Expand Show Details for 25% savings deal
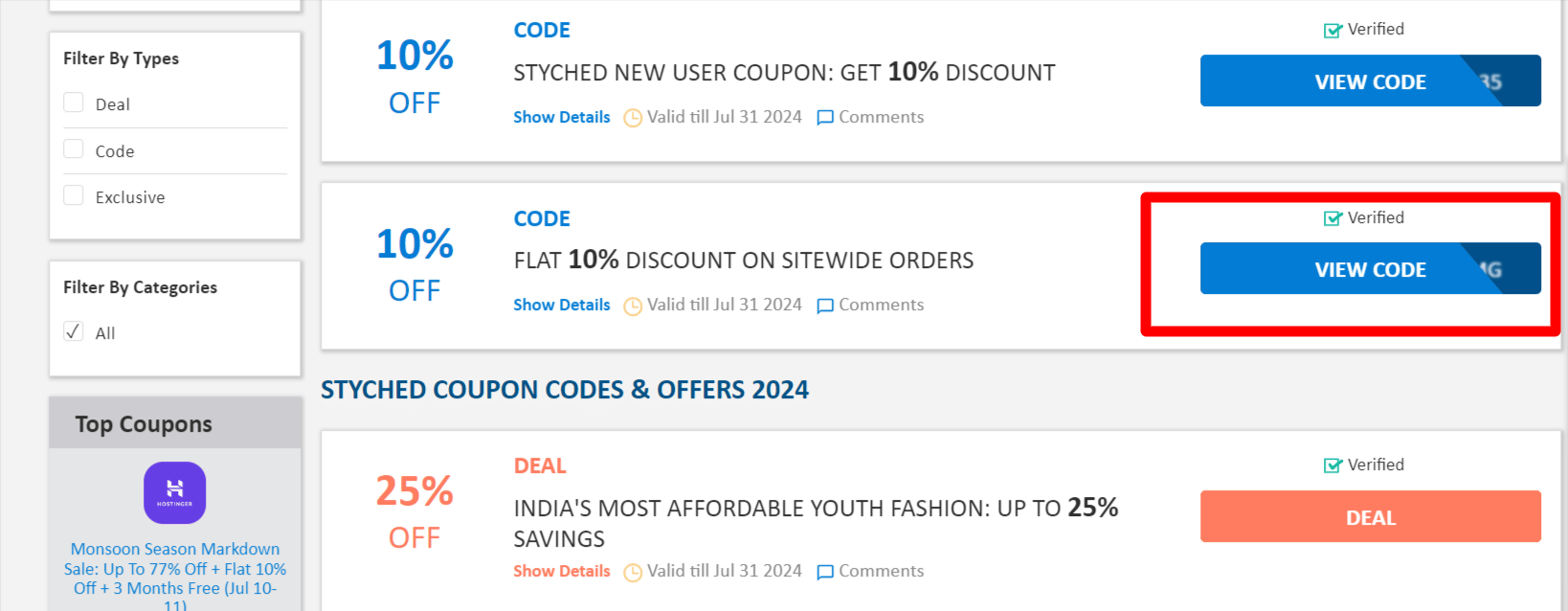Screen dimensions: 1568x611 tap(562, 571)
